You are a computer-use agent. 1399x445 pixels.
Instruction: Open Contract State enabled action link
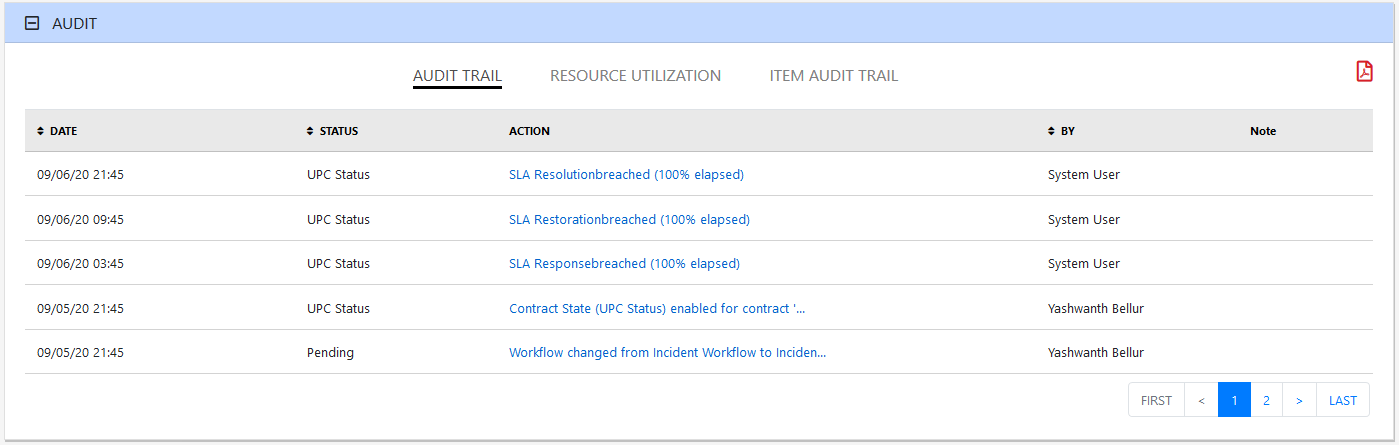(657, 309)
